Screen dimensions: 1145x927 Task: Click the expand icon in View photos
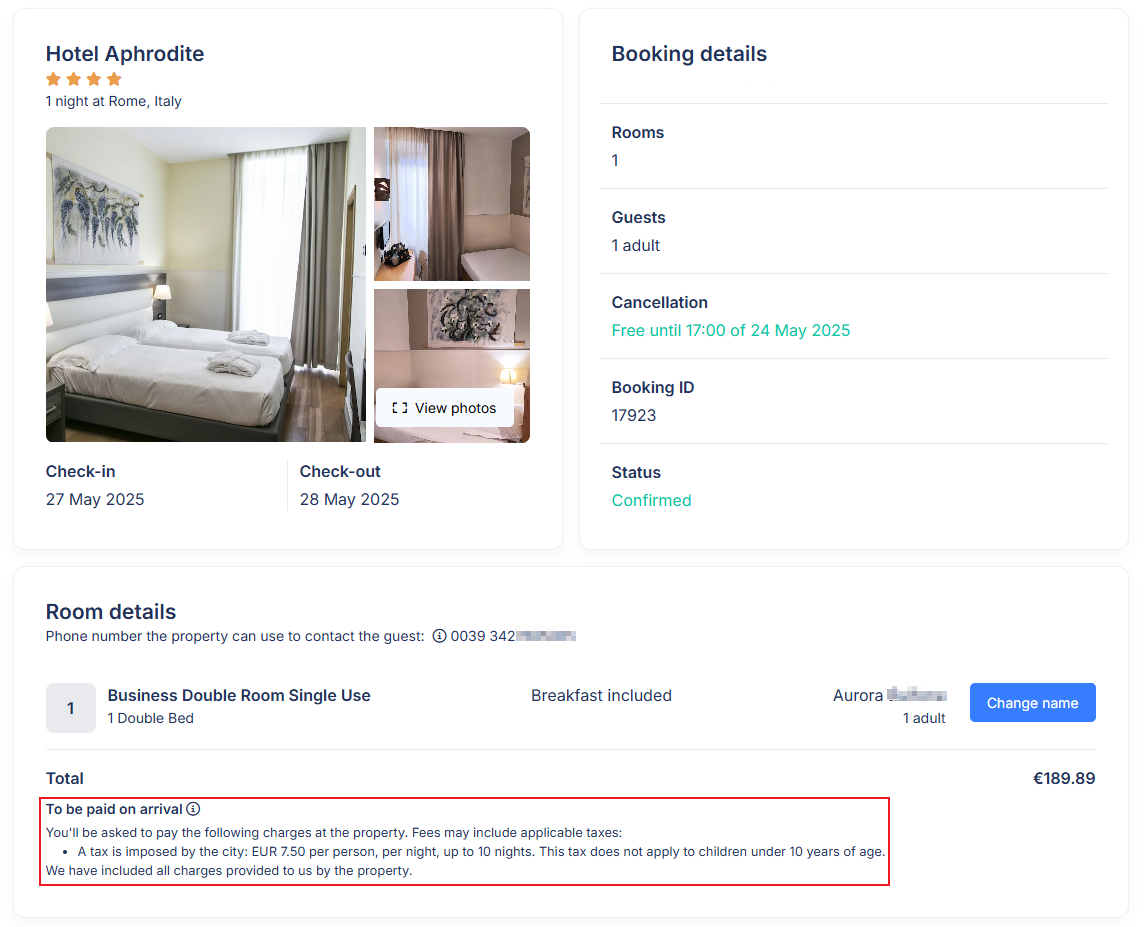point(399,408)
